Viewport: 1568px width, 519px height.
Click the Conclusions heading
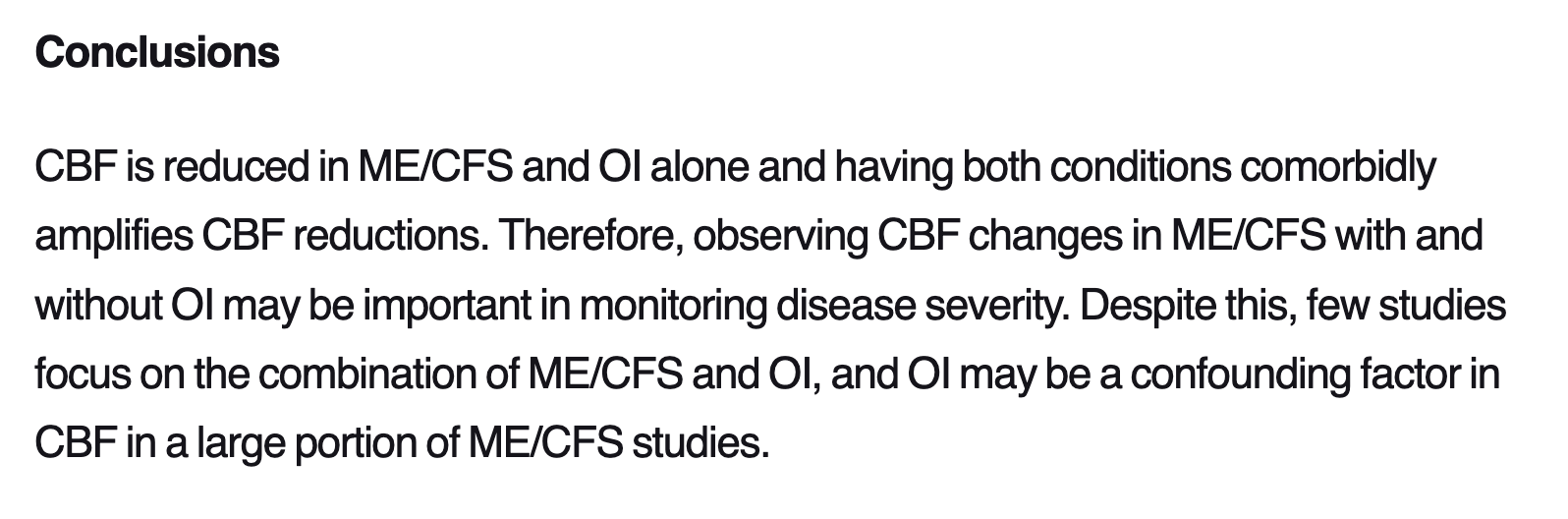click(x=157, y=52)
